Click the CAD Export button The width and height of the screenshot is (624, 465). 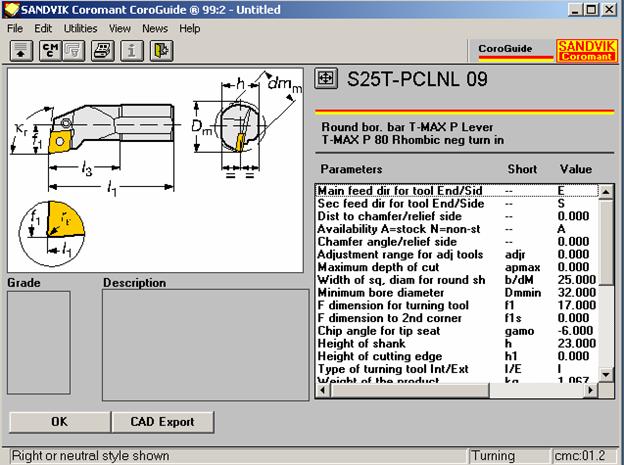[163, 422]
